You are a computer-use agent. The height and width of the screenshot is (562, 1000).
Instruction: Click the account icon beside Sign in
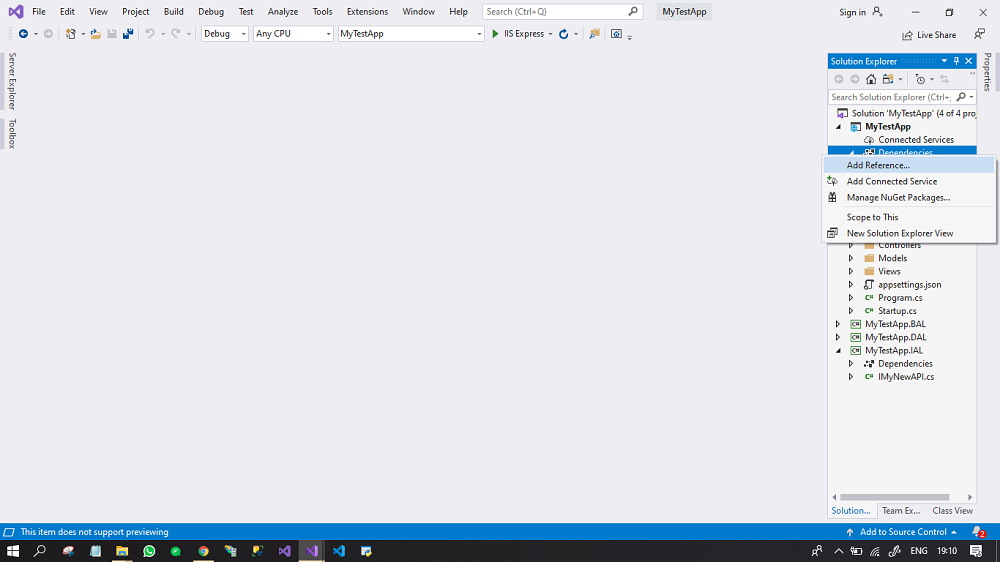[x=878, y=11]
